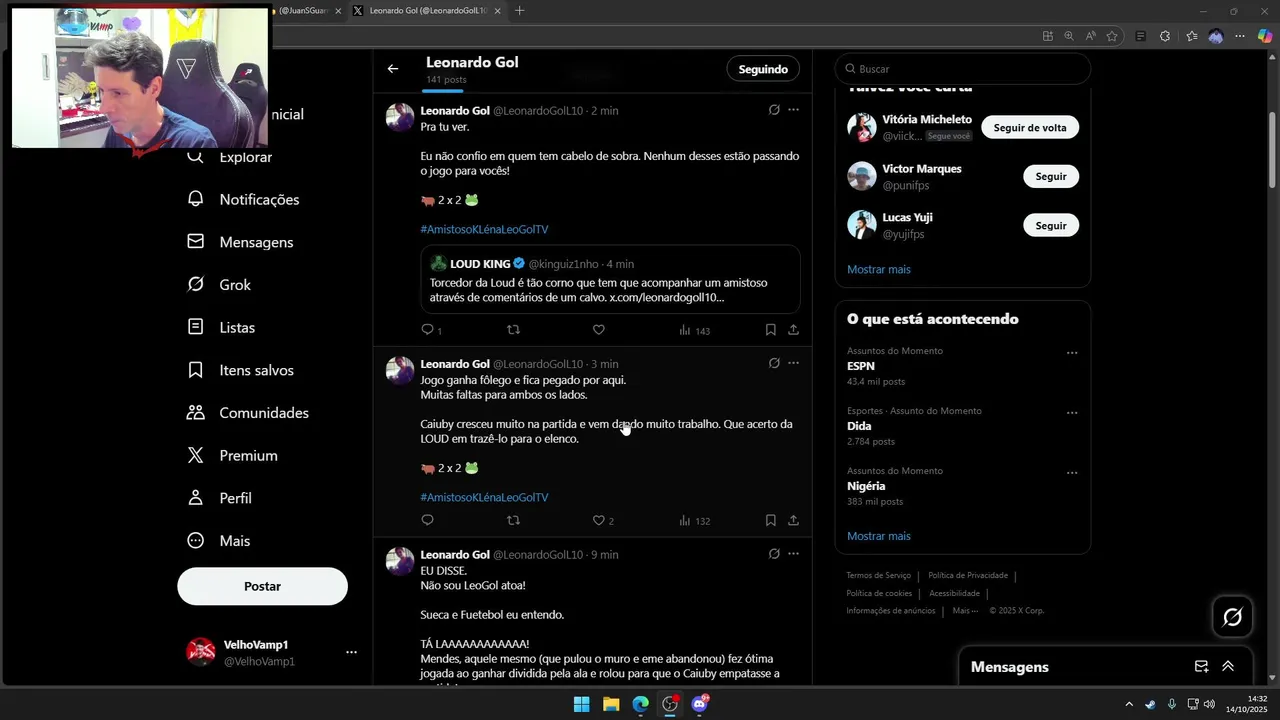Viewport: 1280px width, 720px height.
Task: Open options for Dida trend
Action: pyautogui.click(x=1072, y=413)
